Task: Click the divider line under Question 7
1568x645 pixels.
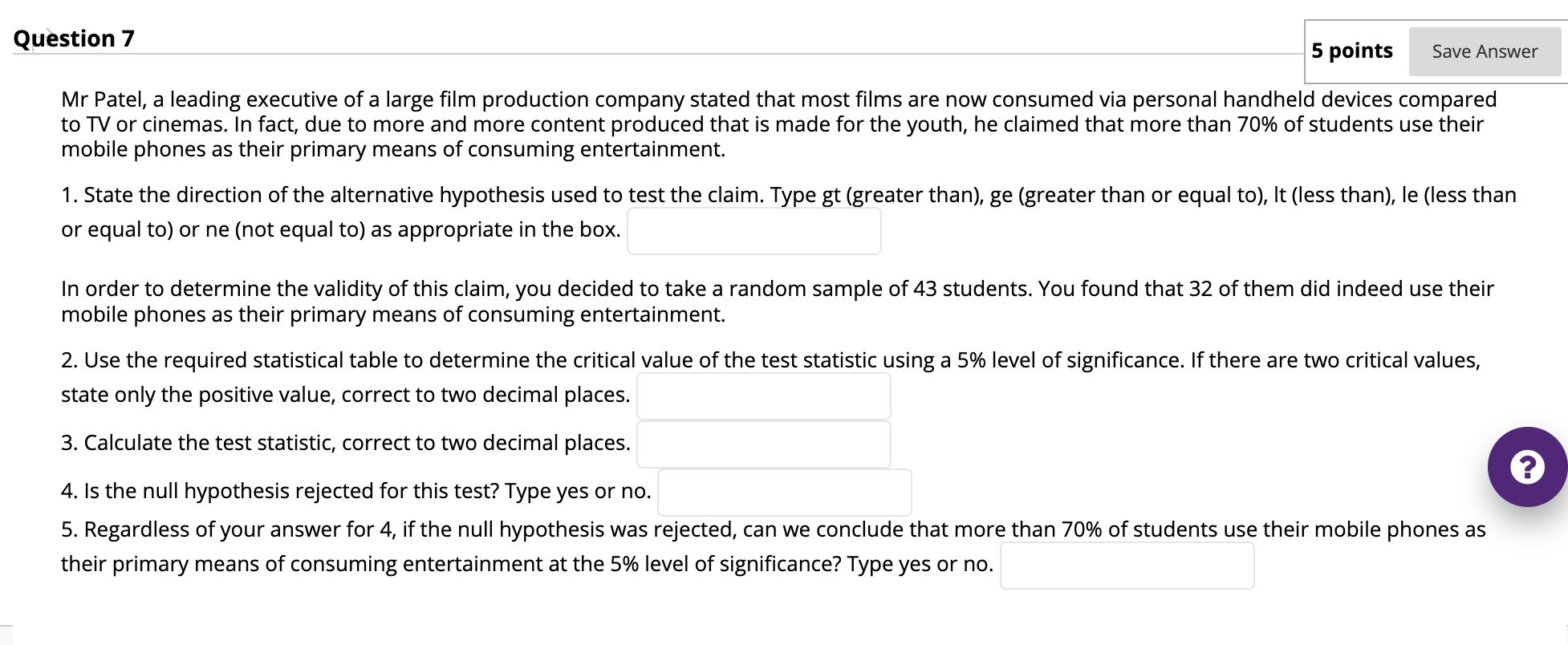Action: click(642, 53)
